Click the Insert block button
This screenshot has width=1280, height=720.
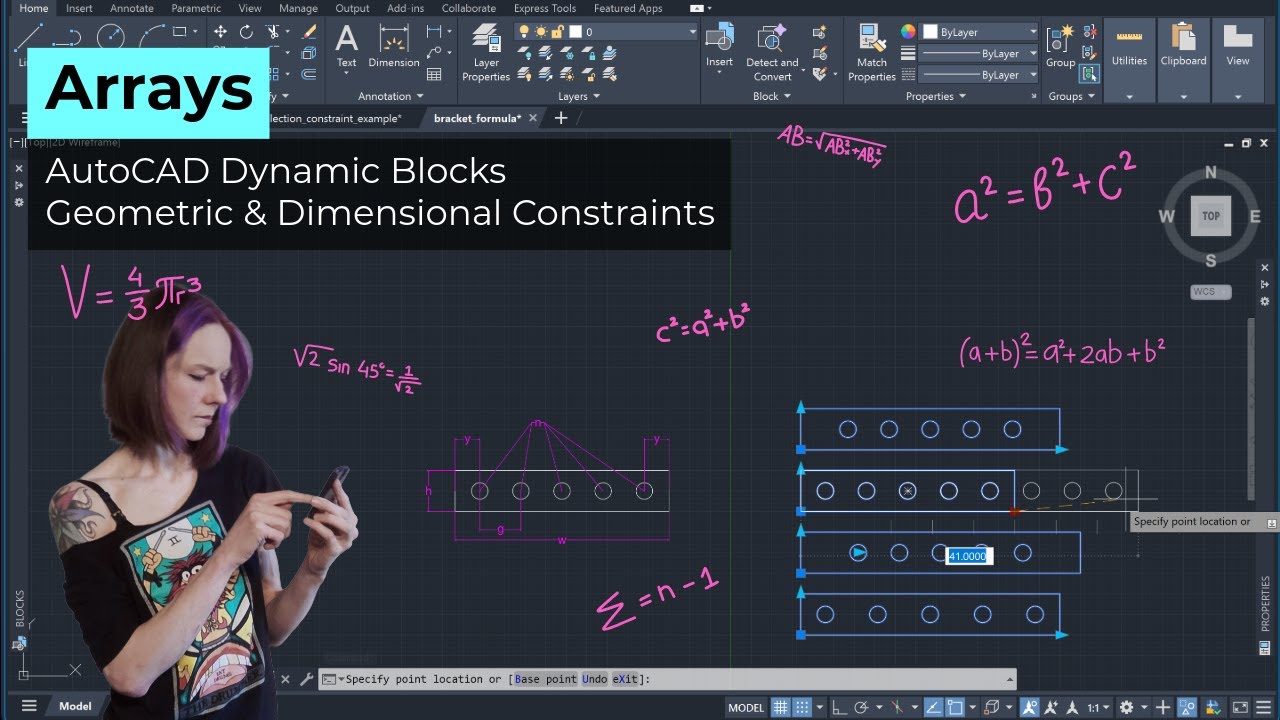point(719,48)
